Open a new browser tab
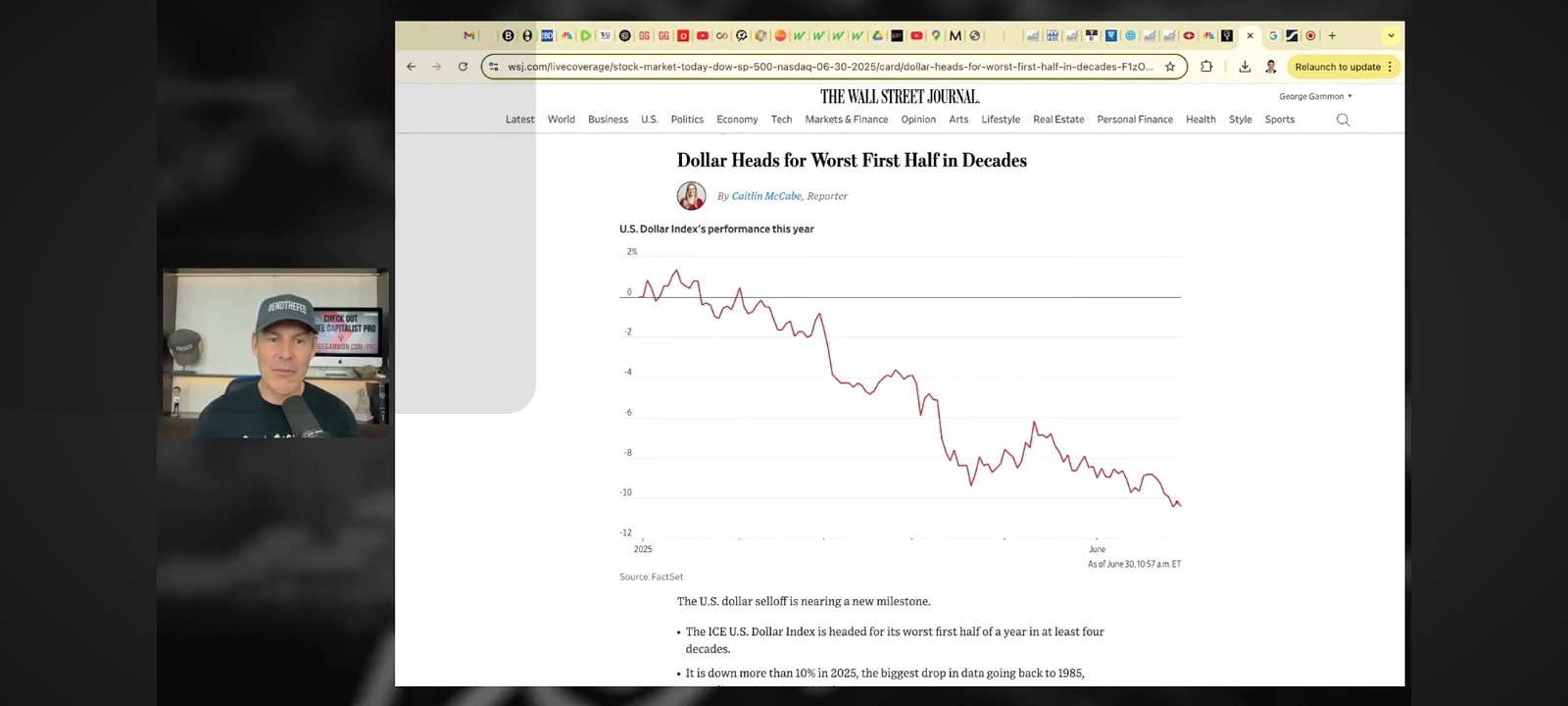The width and height of the screenshot is (1568, 706). click(1332, 36)
